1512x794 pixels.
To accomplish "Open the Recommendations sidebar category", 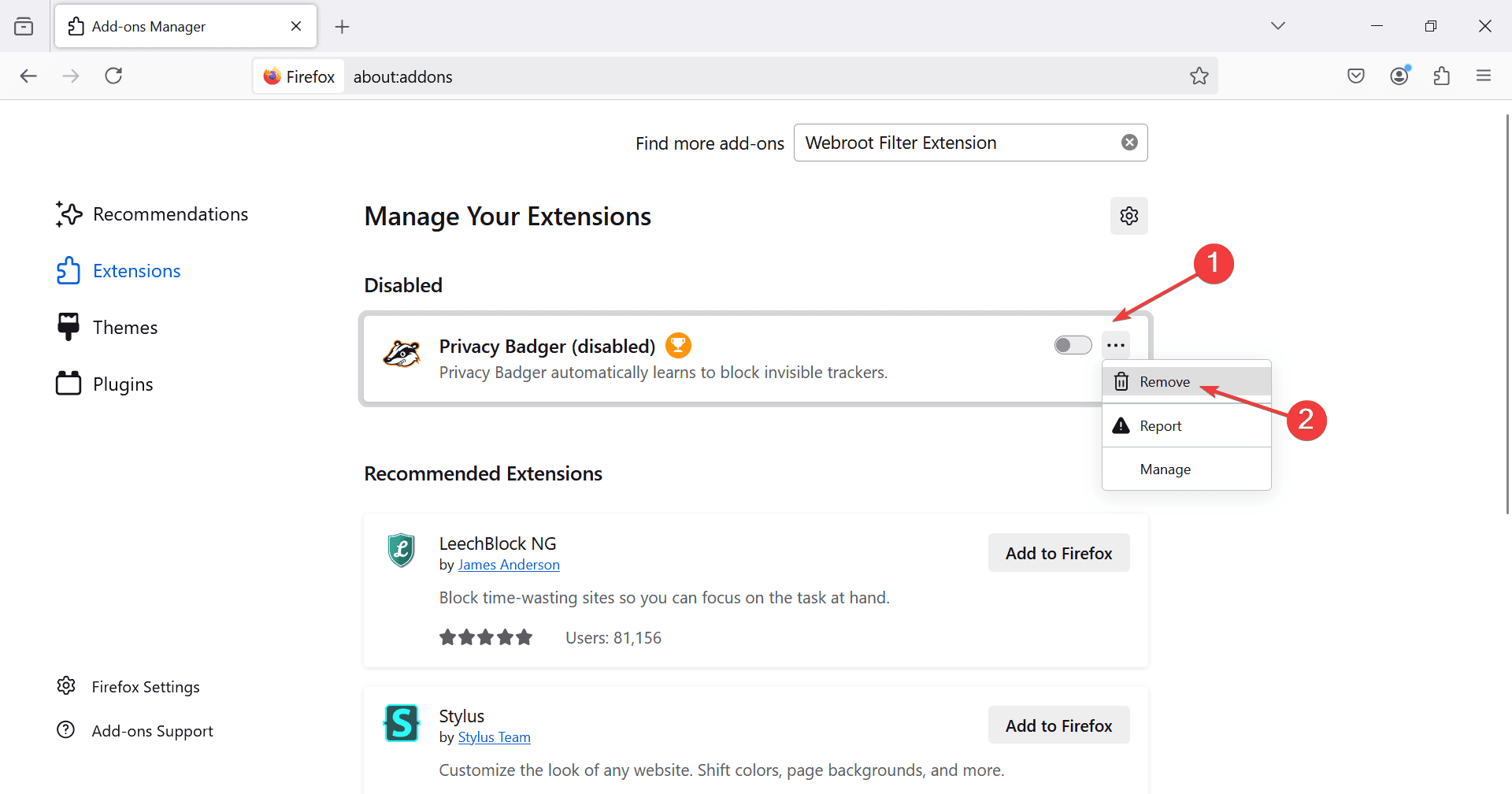I will 151,214.
